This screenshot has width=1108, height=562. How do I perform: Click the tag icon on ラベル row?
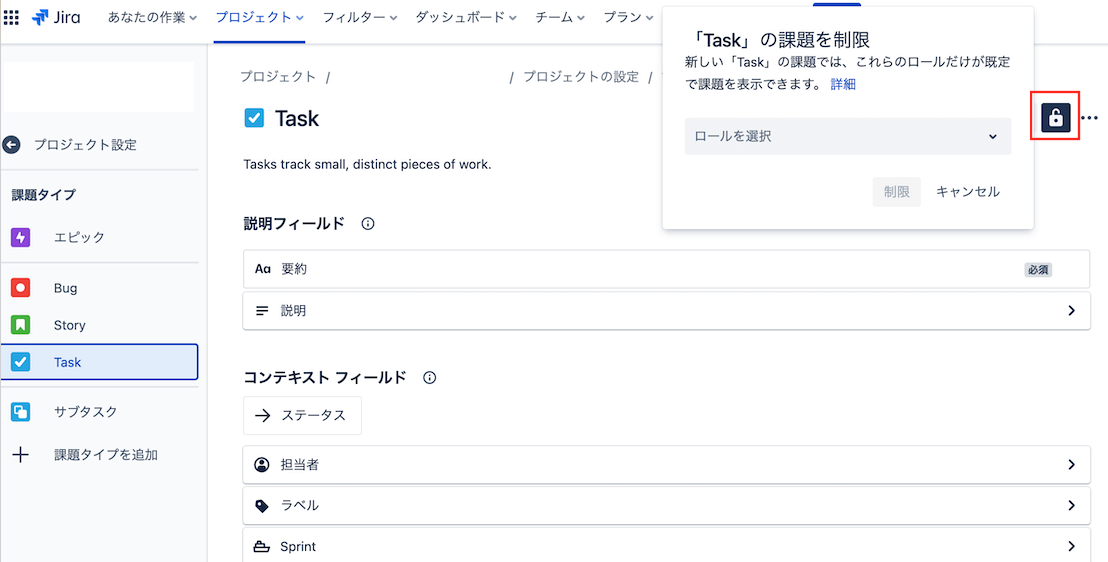point(261,505)
